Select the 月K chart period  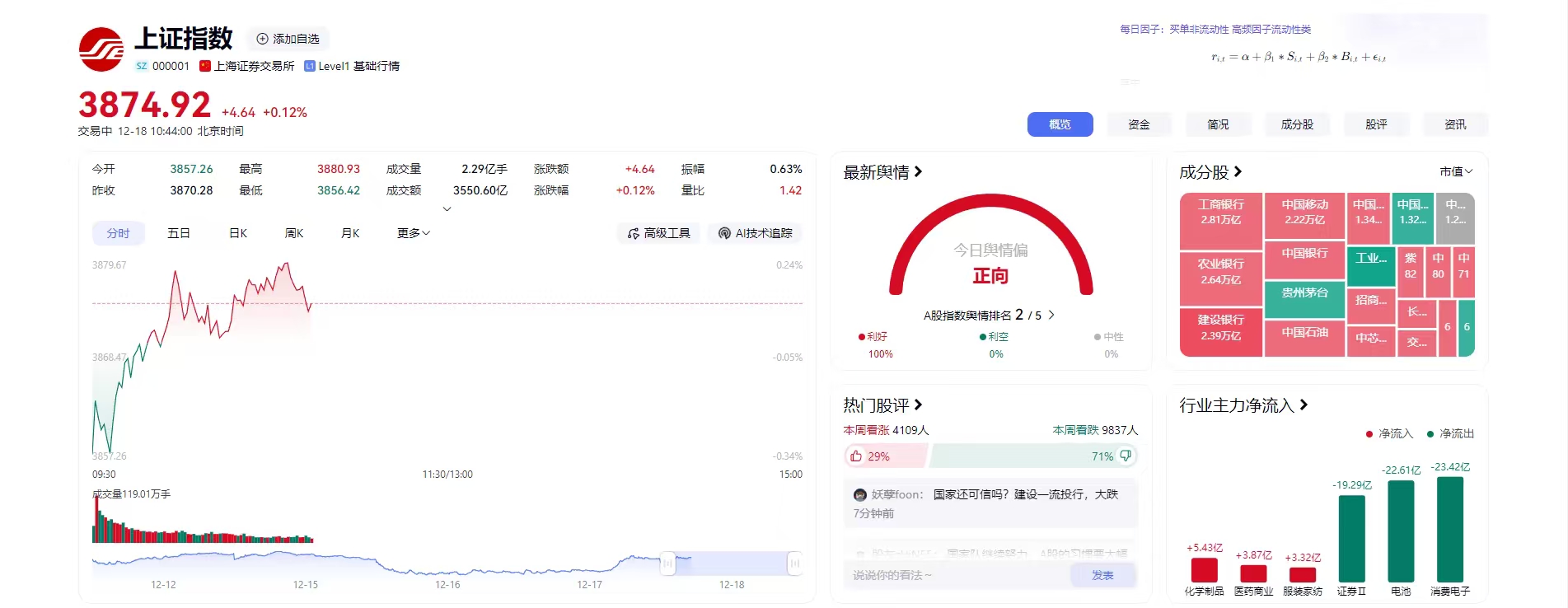350,233
